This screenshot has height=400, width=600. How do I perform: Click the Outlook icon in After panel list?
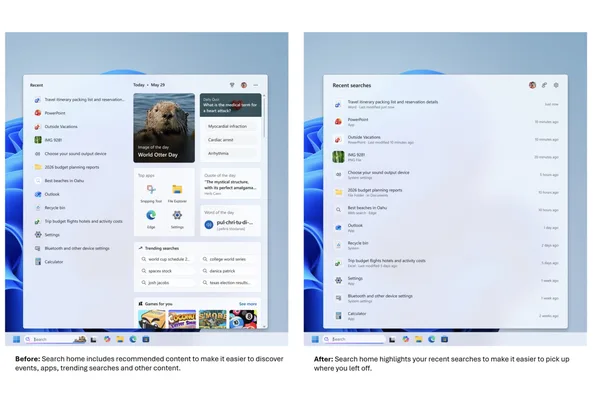[338, 228]
